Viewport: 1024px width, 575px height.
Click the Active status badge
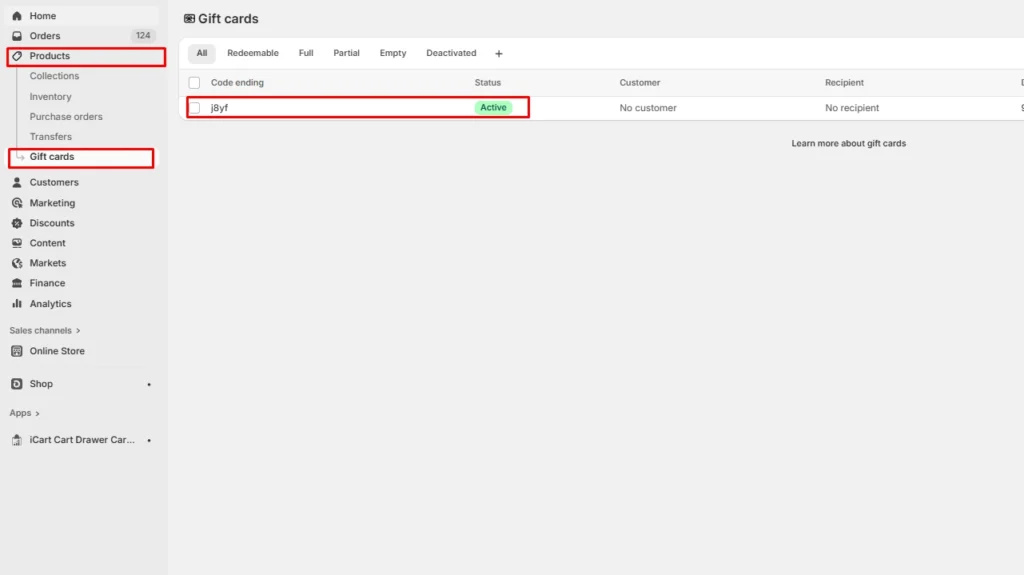pos(493,108)
